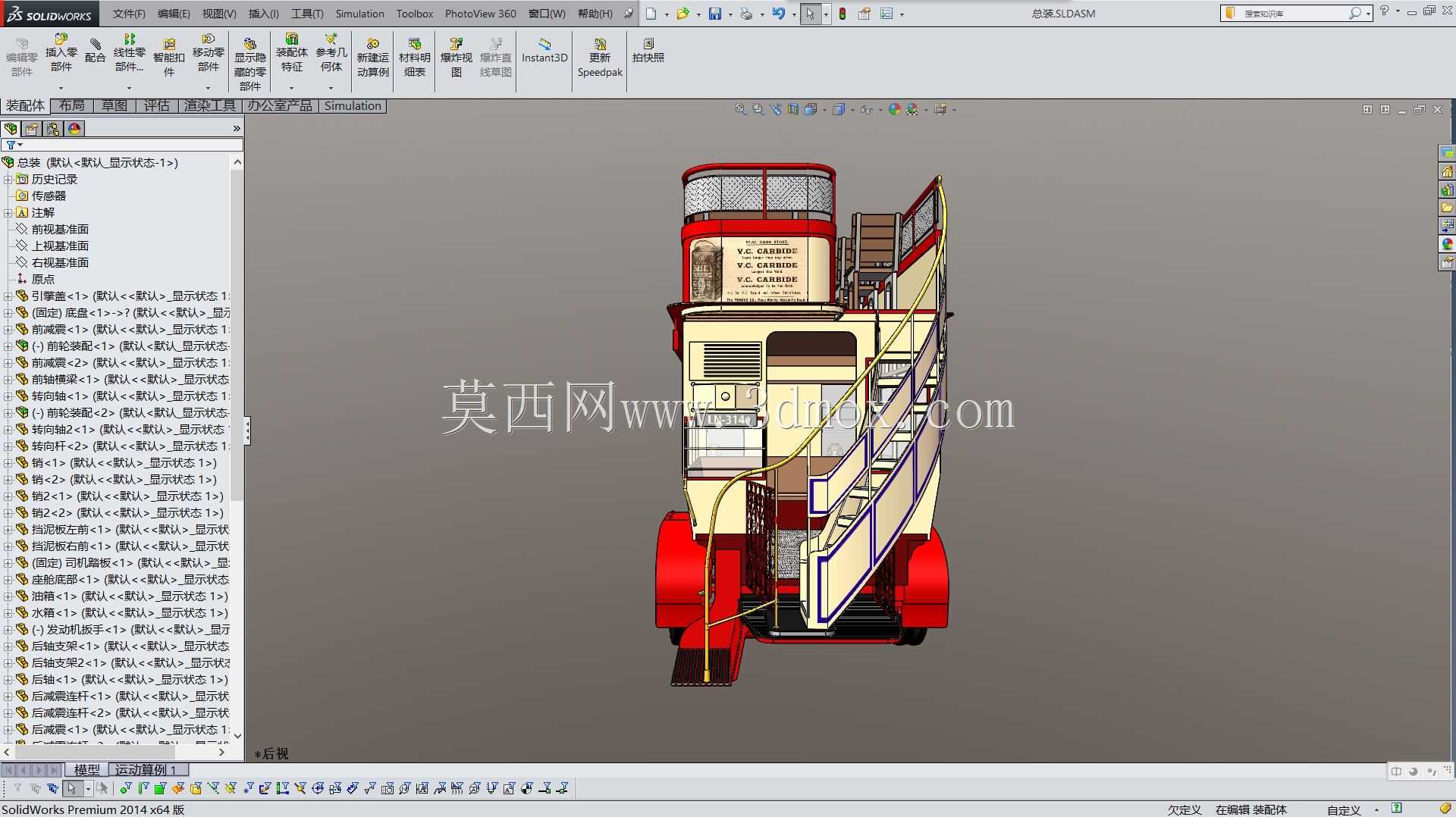1456x817 pixels.
Task: Click the Insert Components (插入零部件) icon
Action: (x=61, y=53)
